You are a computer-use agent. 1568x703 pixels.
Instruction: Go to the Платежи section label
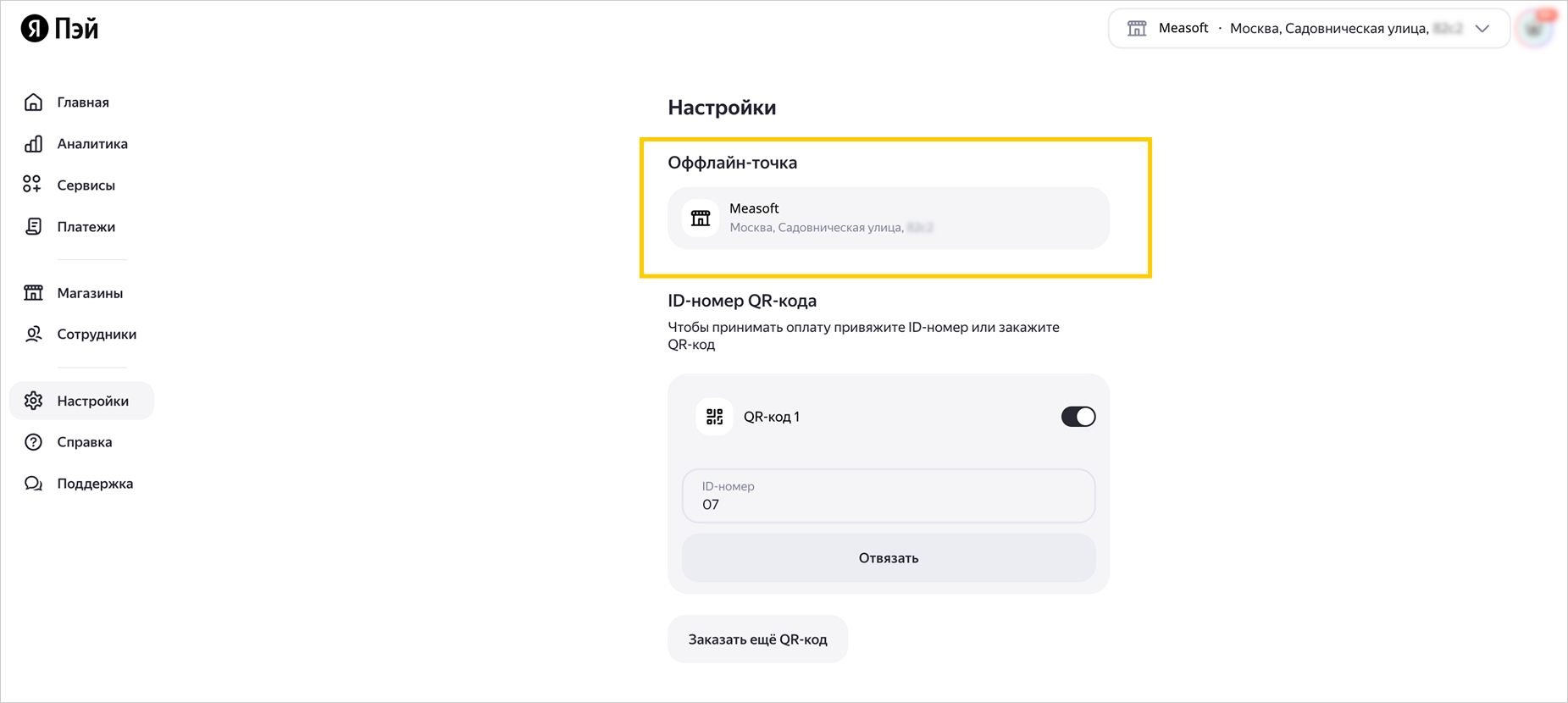tap(86, 227)
